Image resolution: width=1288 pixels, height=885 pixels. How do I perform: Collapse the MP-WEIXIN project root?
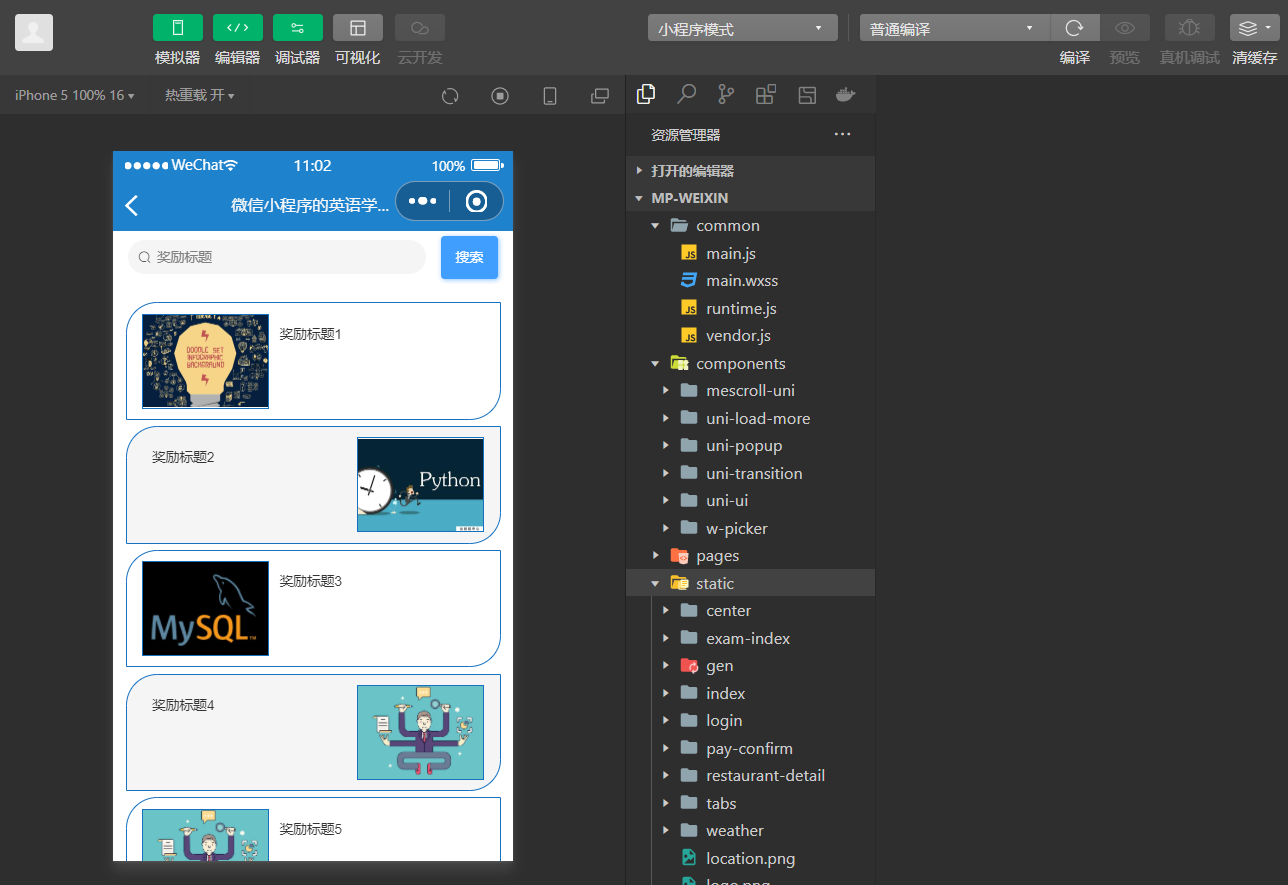pyautogui.click(x=750, y=198)
